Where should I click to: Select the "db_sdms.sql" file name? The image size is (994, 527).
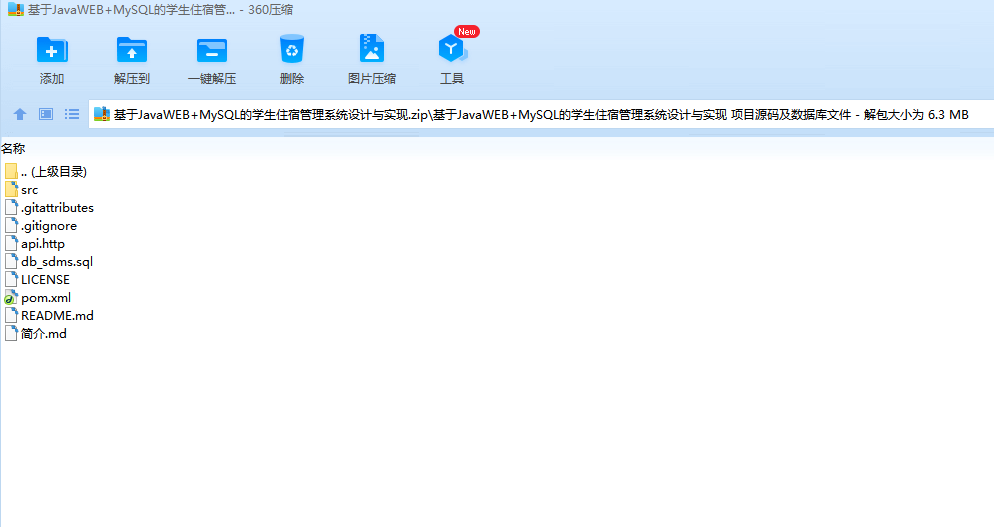pyautogui.click(x=56, y=261)
